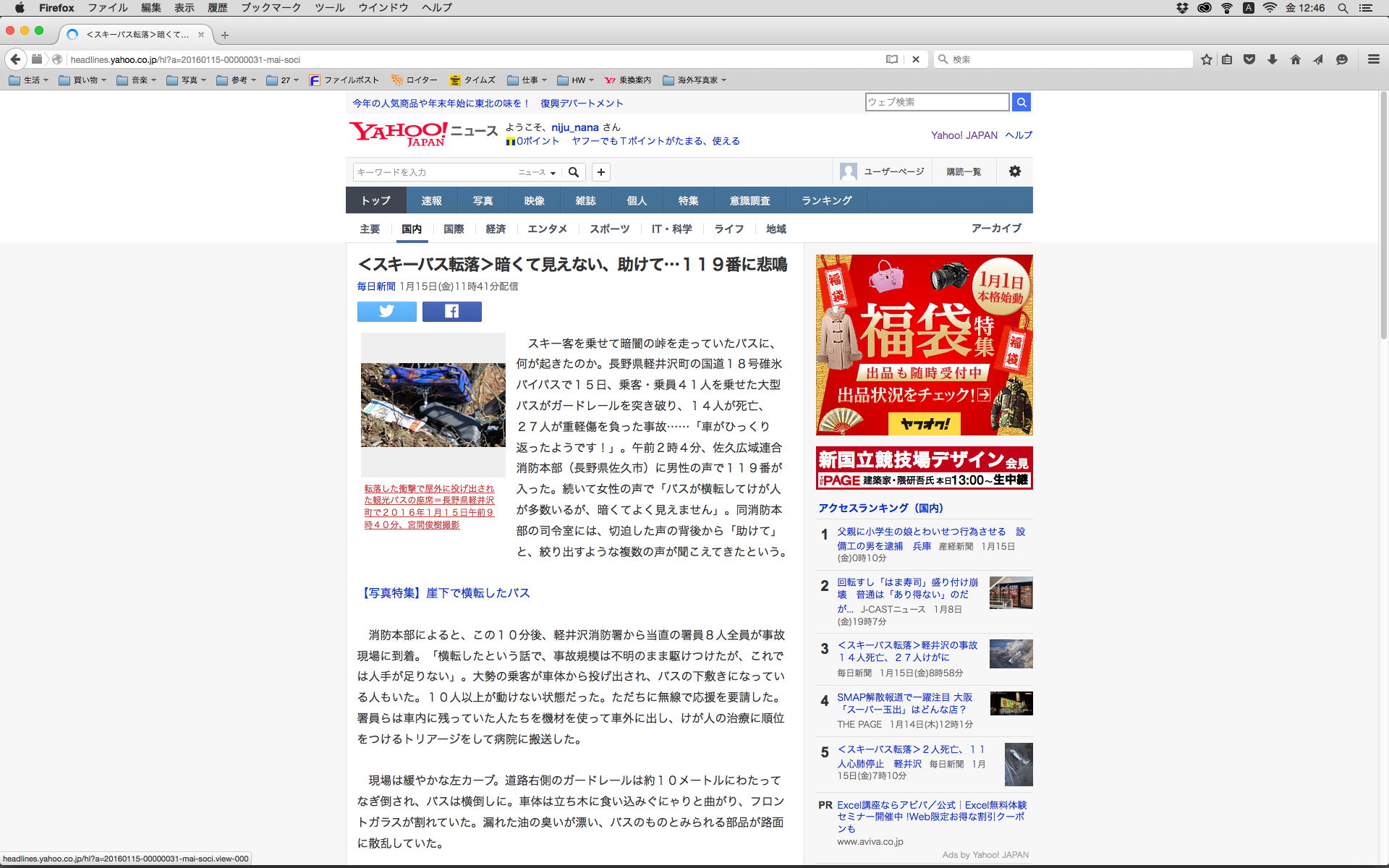The height and width of the screenshot is (868, 1389).
Task: Click the 購読一覧 button
Action: [x=964, y=171]
